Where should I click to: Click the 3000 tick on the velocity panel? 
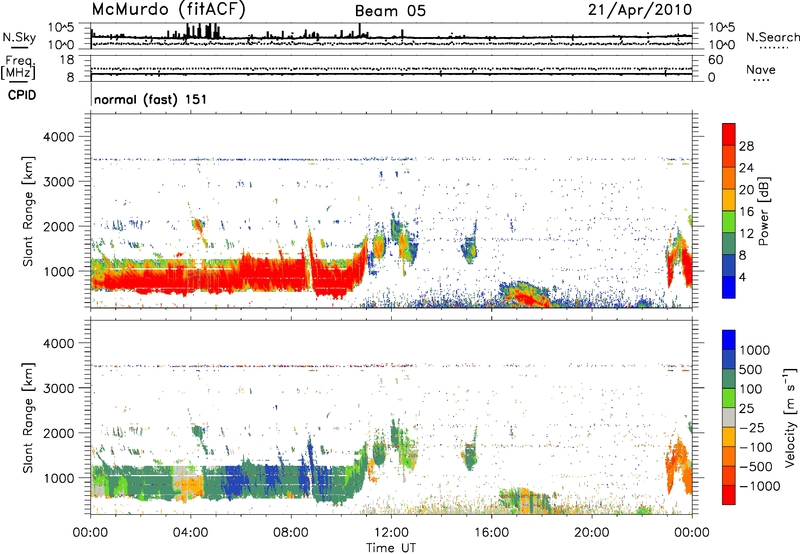tap(59, 388)
